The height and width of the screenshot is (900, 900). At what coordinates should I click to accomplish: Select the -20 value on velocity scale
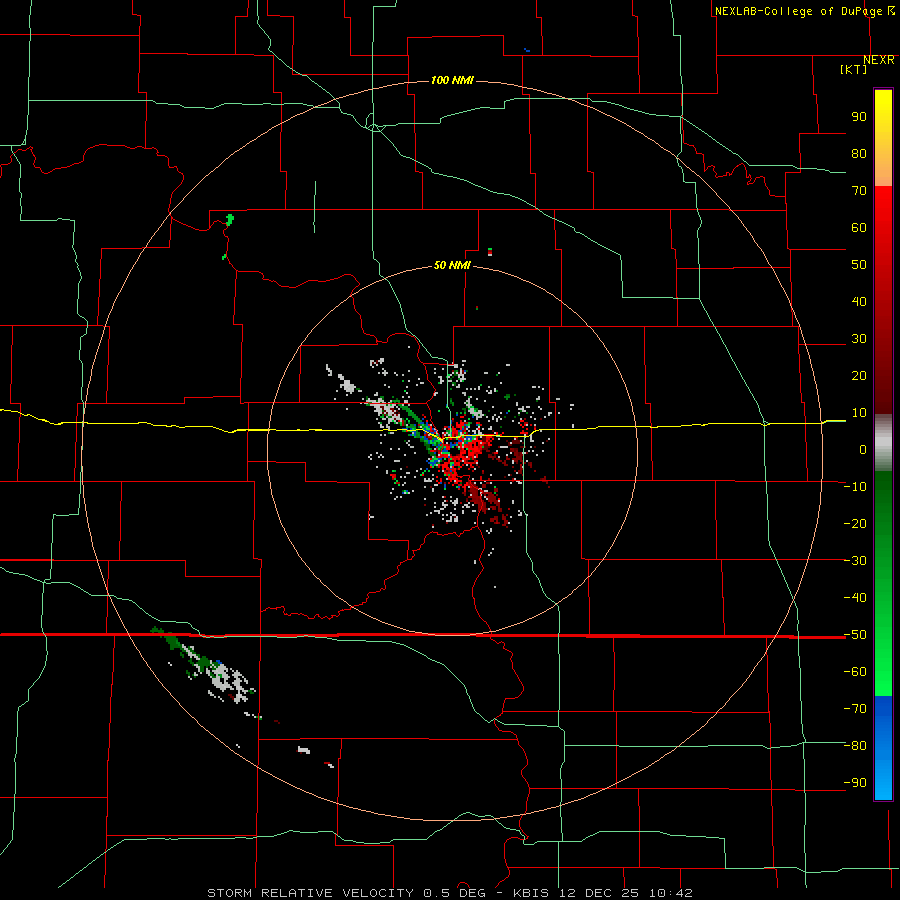pyautogui.click(x=855, y=524)
